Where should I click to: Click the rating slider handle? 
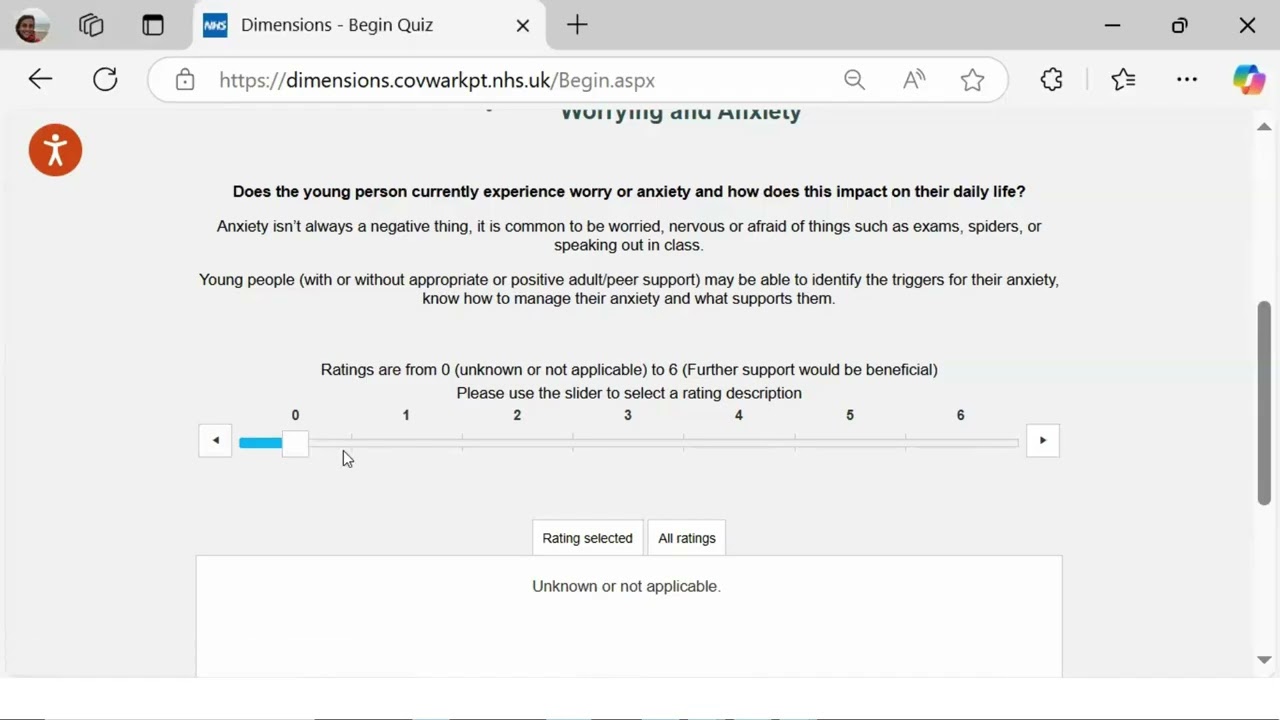point(295,443)
